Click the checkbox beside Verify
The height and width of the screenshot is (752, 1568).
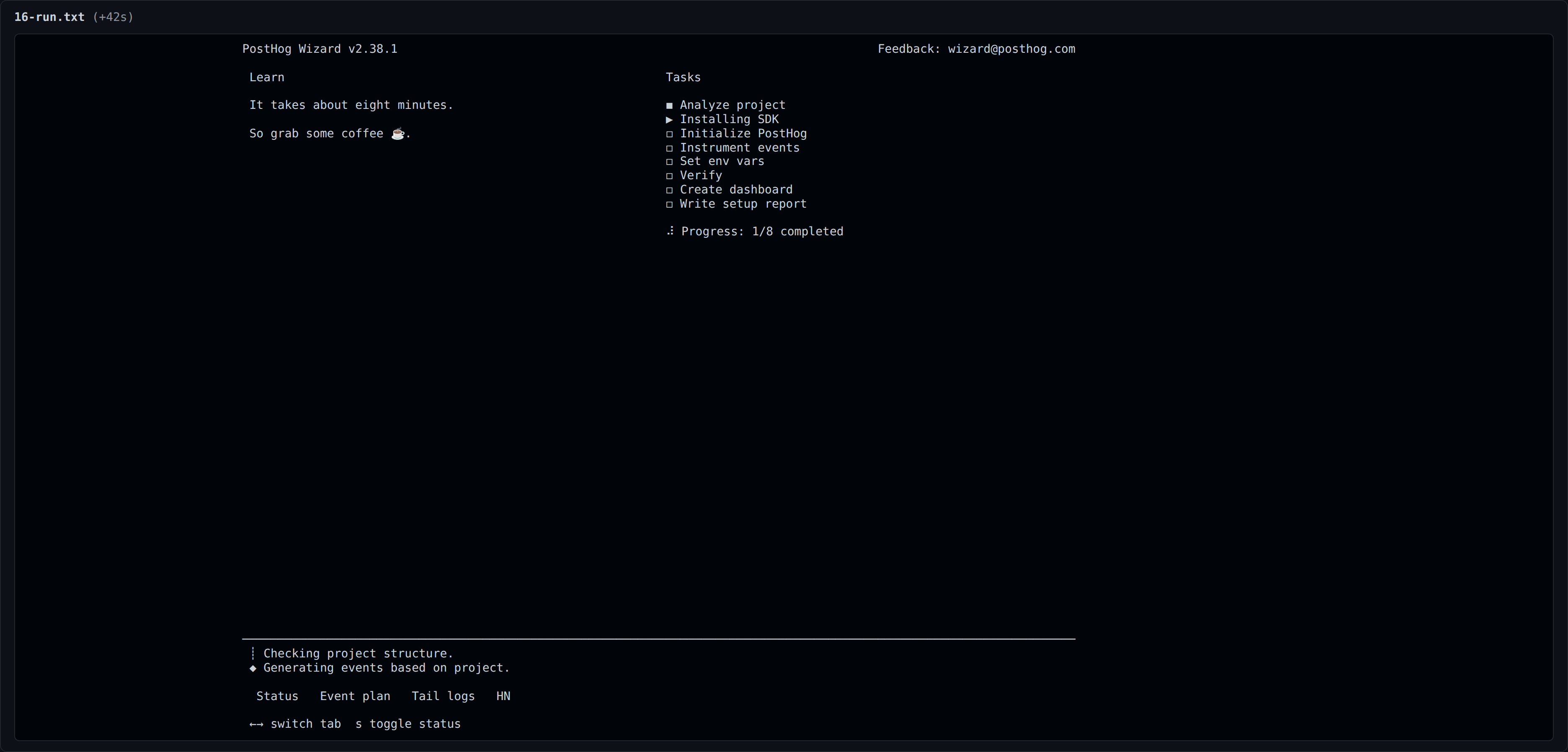[x=670, y=176]
